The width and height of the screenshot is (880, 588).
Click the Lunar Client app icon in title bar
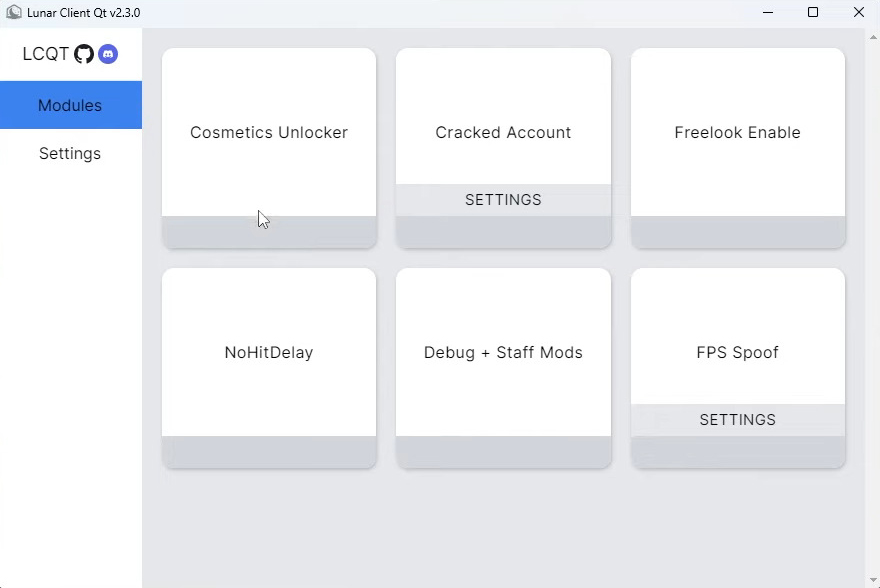point(13,12)
